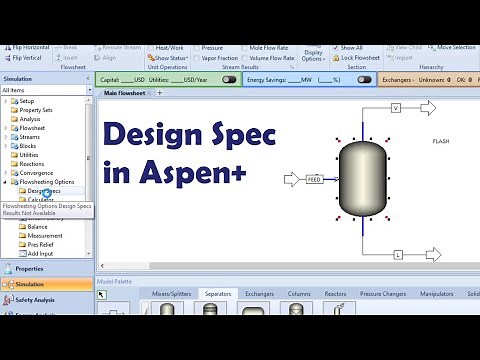Enable the Heat/Work checkbox
The width and height of the screenshot is (480, 360).
coord(151,48)
